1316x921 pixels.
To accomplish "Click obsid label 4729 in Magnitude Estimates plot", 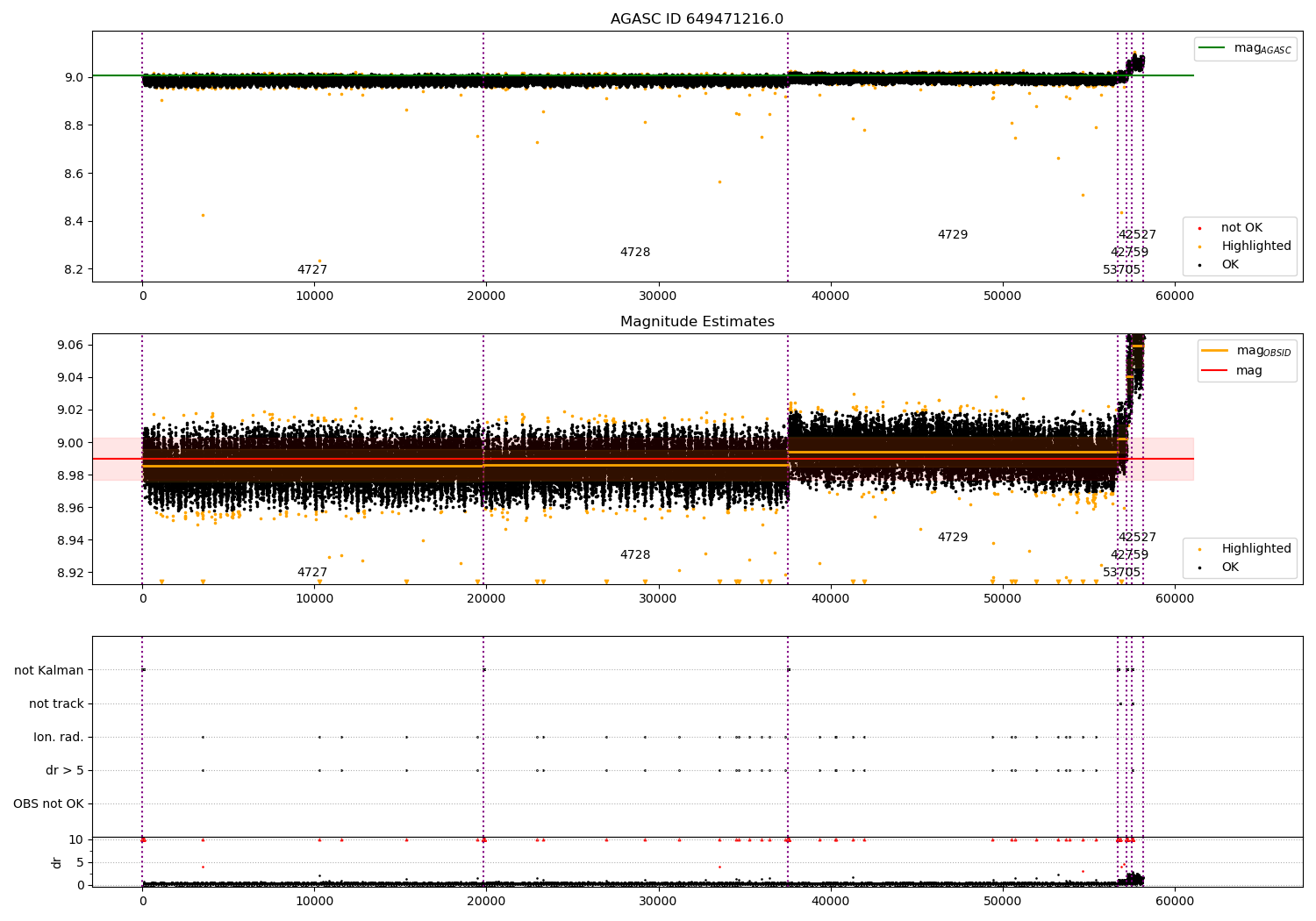I will [x=953, y=538].
